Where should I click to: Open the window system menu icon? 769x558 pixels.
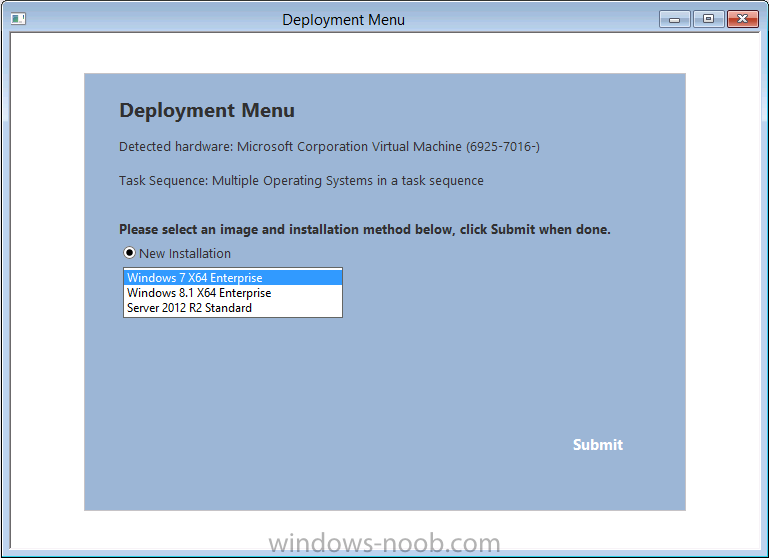pos(18,19)
